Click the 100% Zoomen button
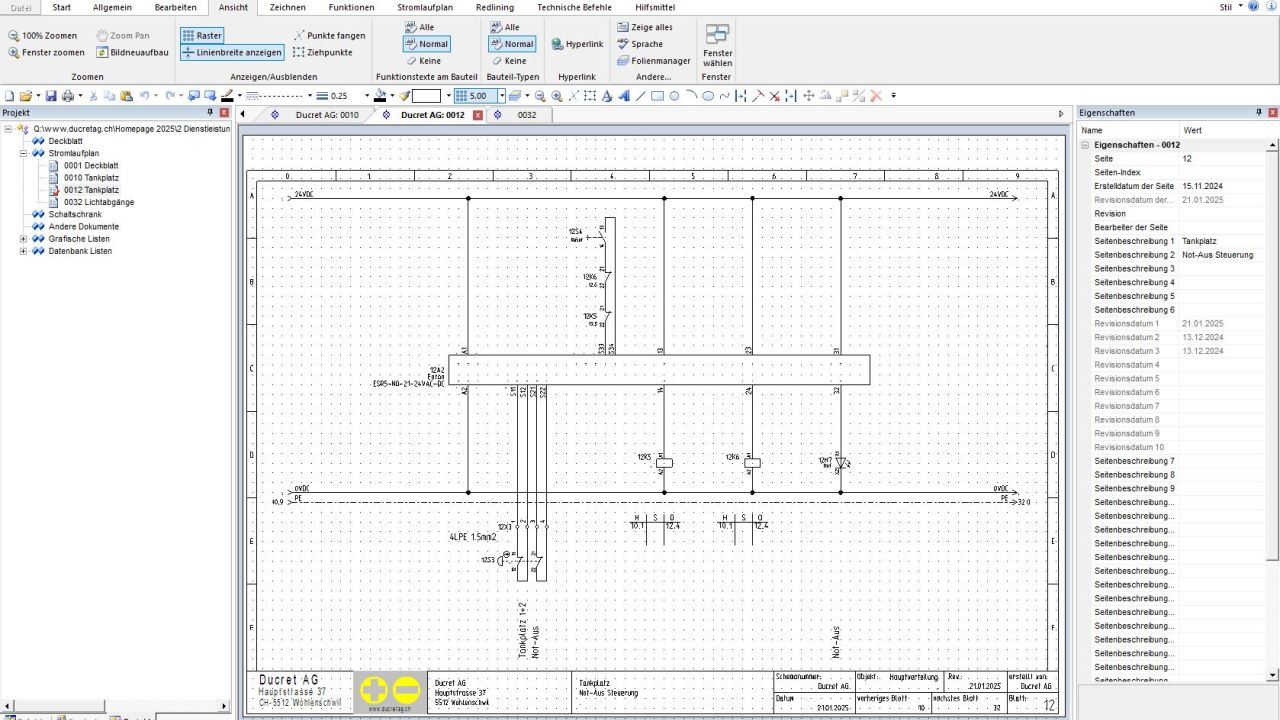This screenshot has height=720, width=1280. [42, 35]
